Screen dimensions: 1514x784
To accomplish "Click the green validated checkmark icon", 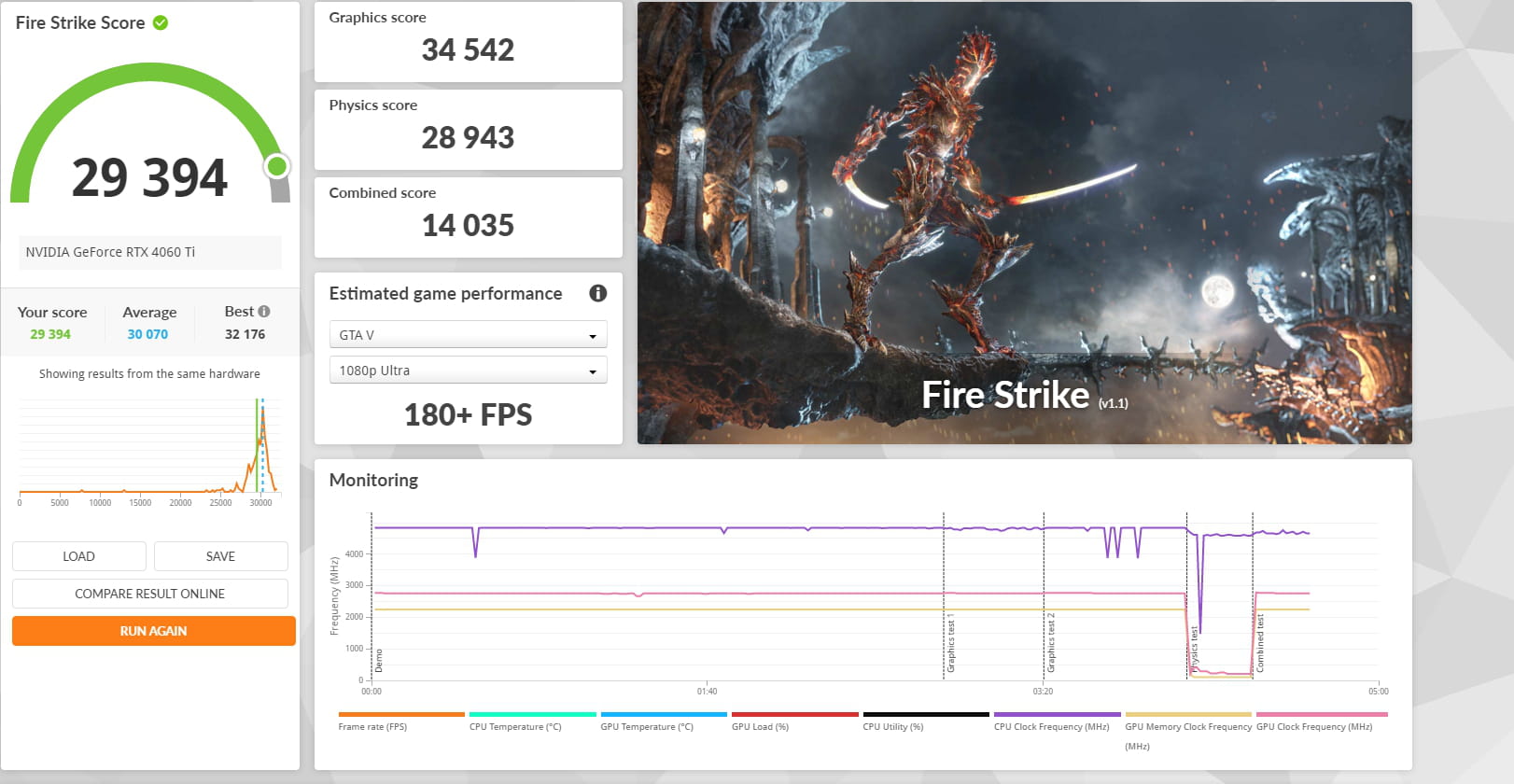I will pos(161,22).
